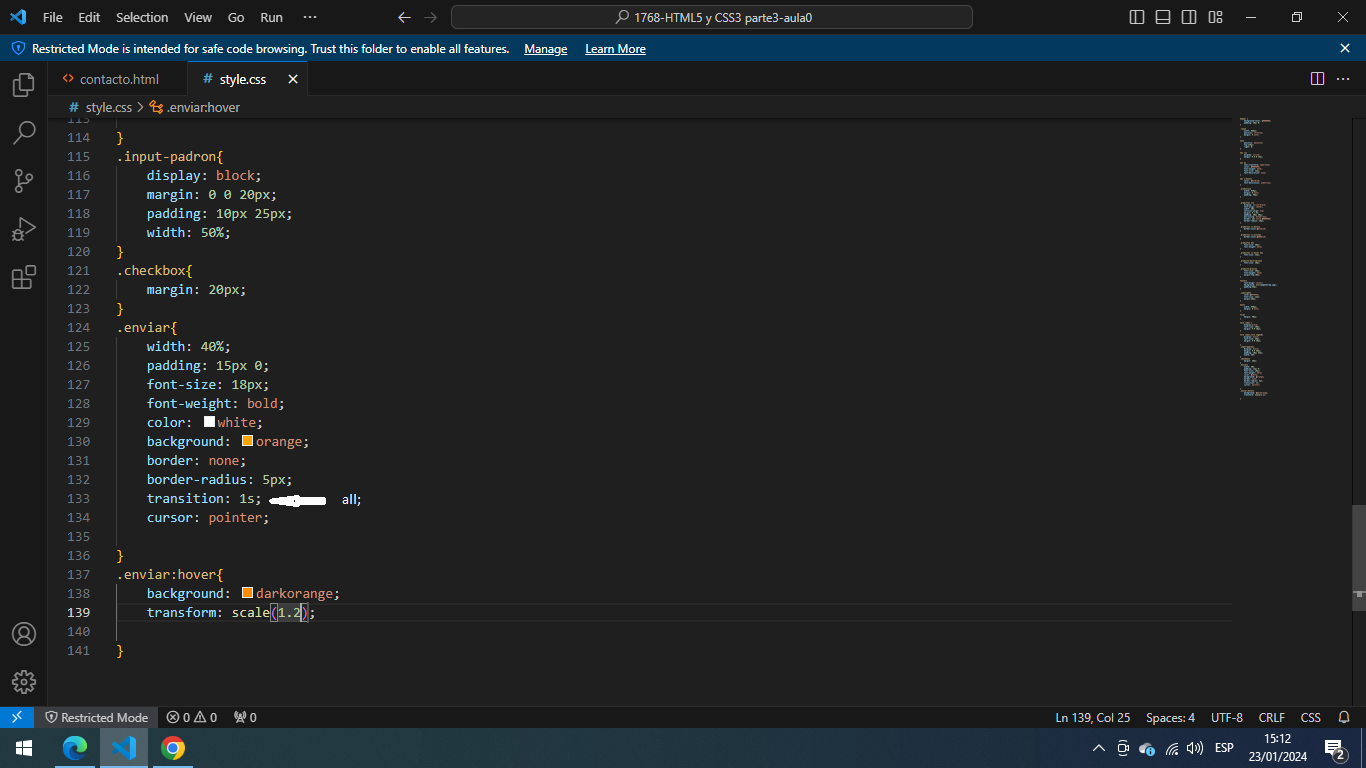The width and height of the screenshot is (1366, 768).
Task: Open the Extensions view
Action: point(24,277)
